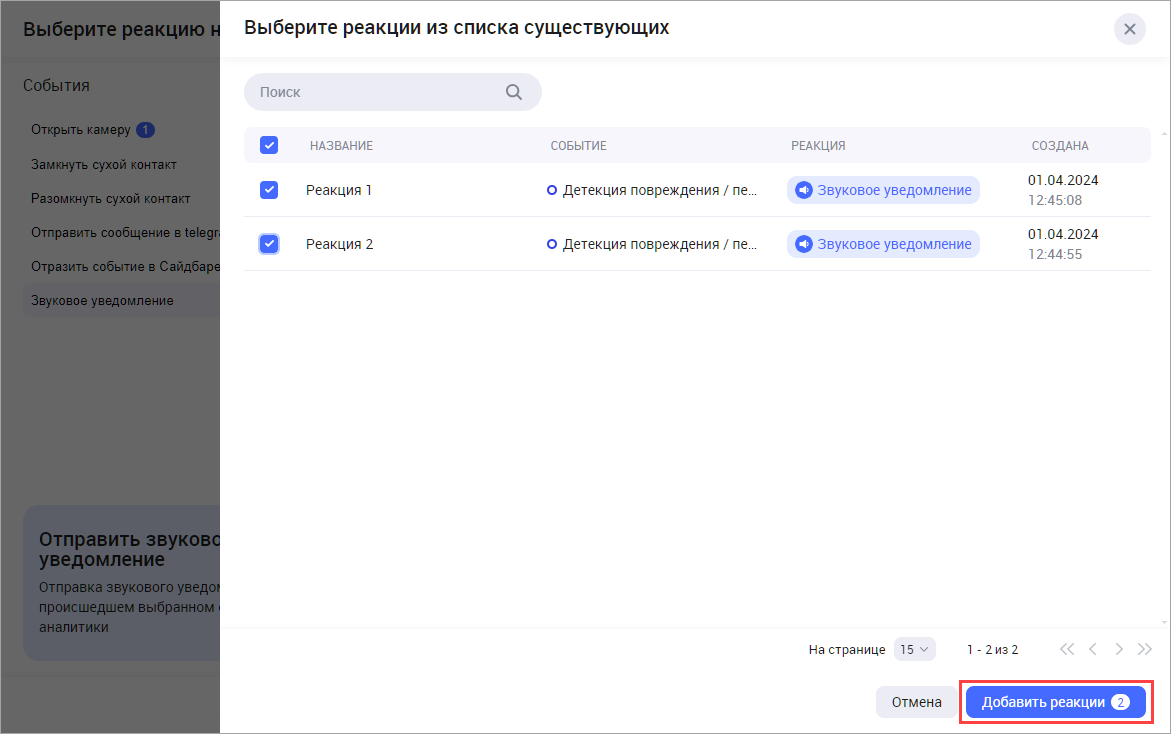Viewport: 1171px width, 734px height.
Task: Jump to the last page arrow
Action: (x=1145, y=649)
